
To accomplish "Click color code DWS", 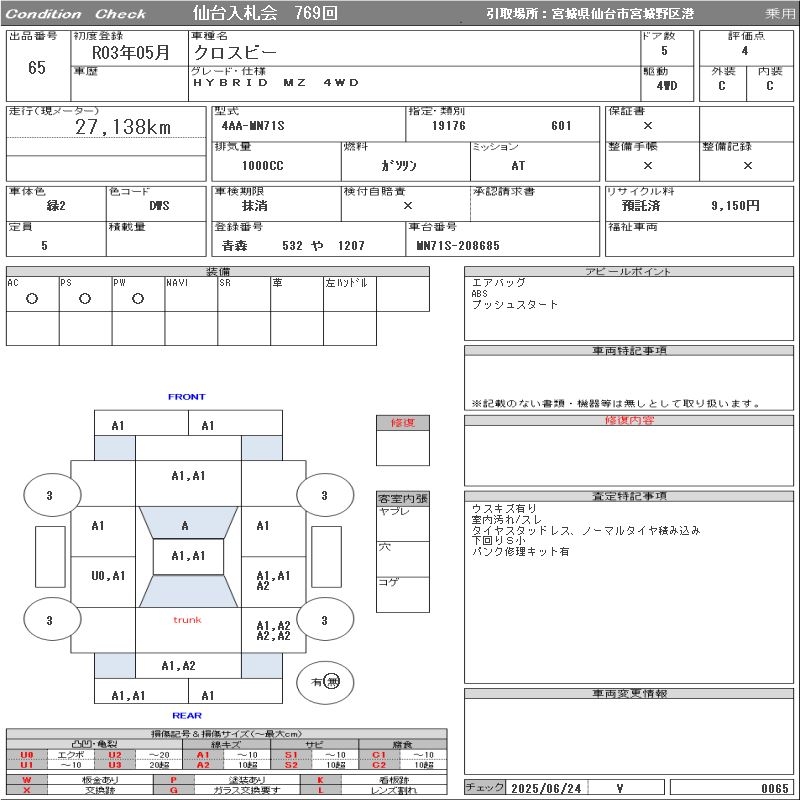I will pos(159,206).
